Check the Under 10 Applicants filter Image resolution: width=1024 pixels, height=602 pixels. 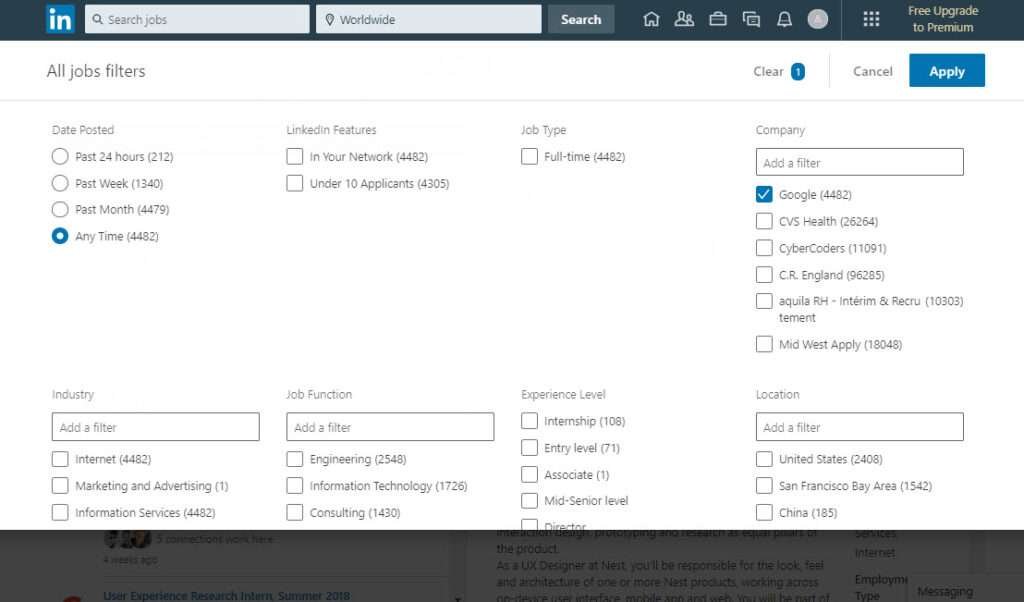(x=295, y=183)
